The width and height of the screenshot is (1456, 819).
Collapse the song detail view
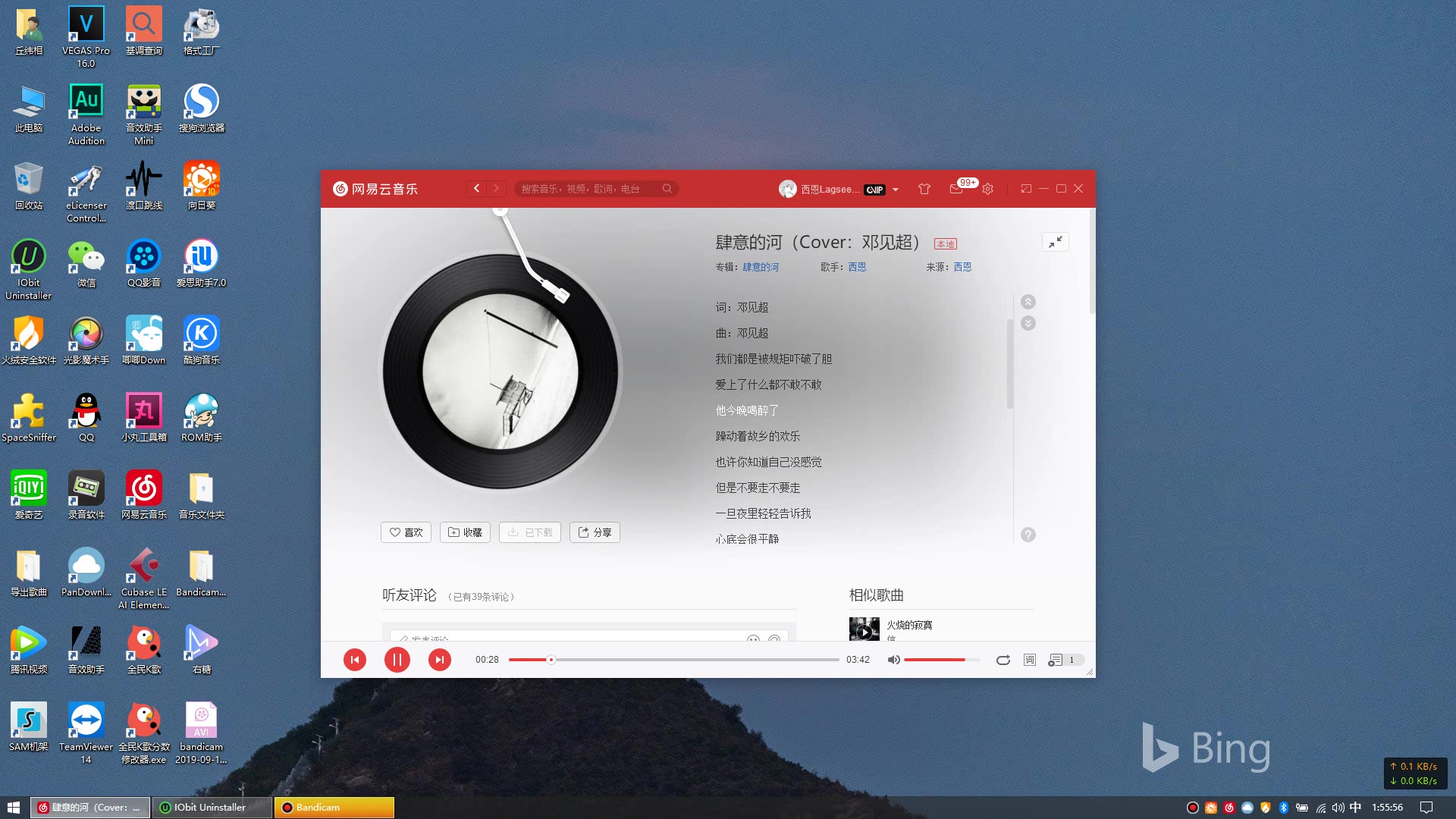coord(1055,242)
